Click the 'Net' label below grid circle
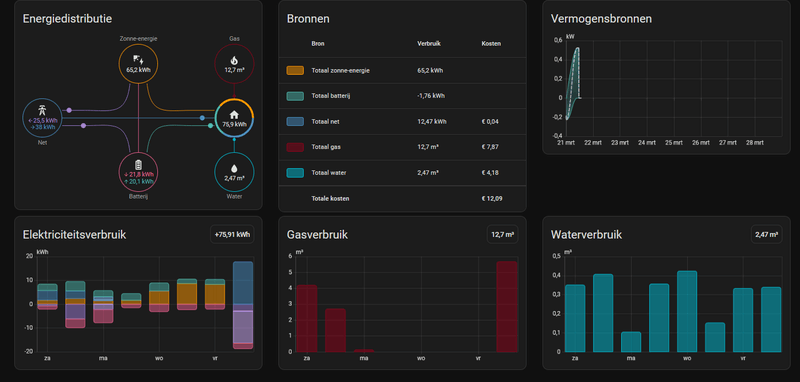The width and height of the screenshot is (800, 382). [x=42, y=143]
